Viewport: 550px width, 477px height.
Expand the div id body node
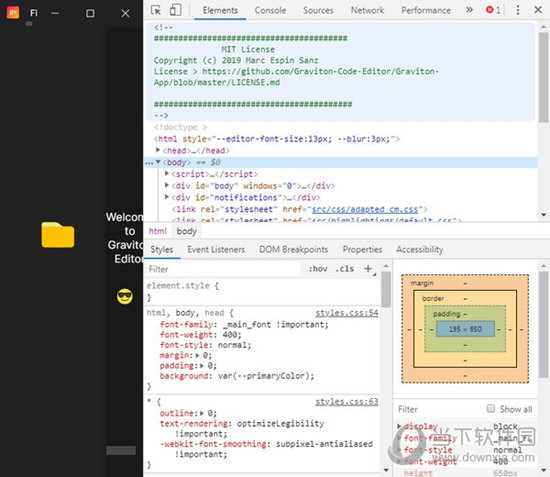pyautogui.click(x=167, y=185)
